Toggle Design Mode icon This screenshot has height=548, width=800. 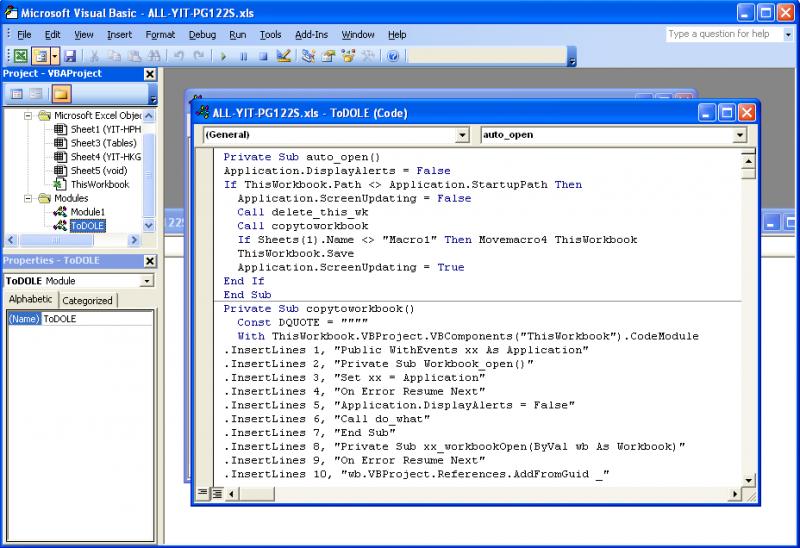point(283,56)
